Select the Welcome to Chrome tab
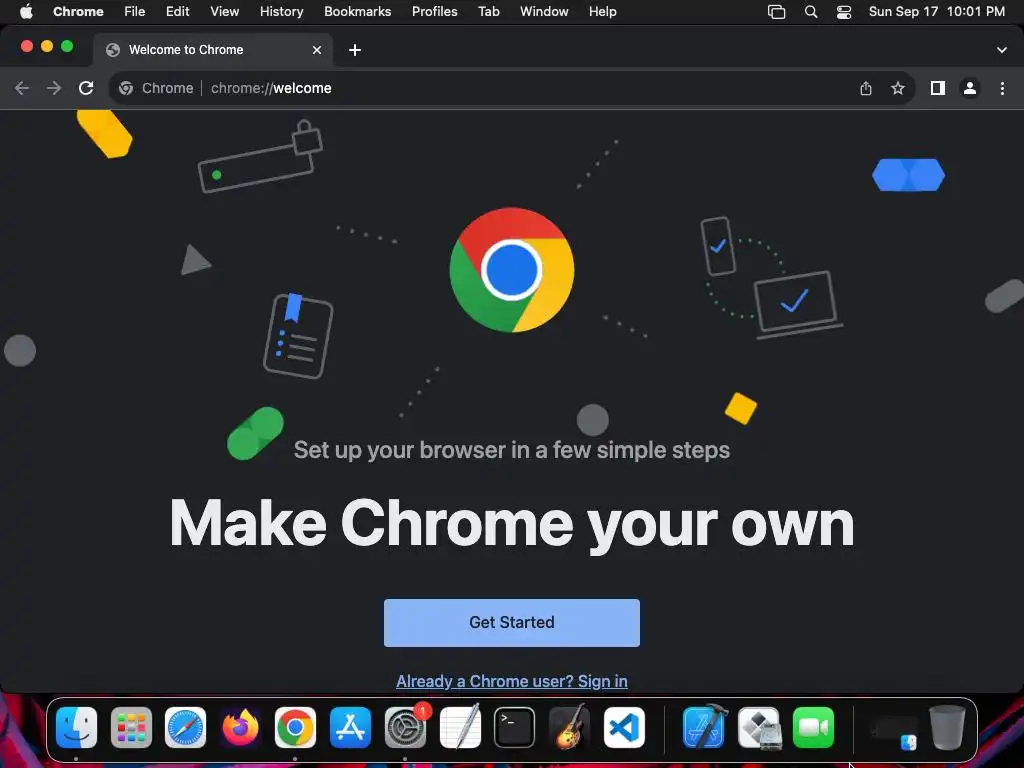This screenshot has width=1024, height=768. pos(213,50)
